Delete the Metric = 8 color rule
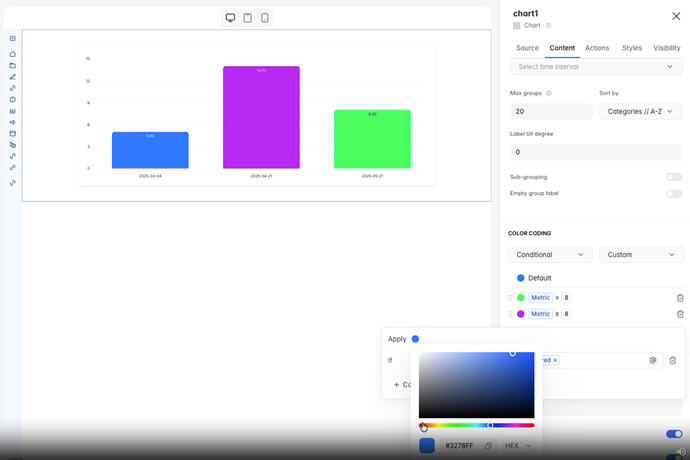This screenshot has height=460, width=690. click(x=680, y=298)
